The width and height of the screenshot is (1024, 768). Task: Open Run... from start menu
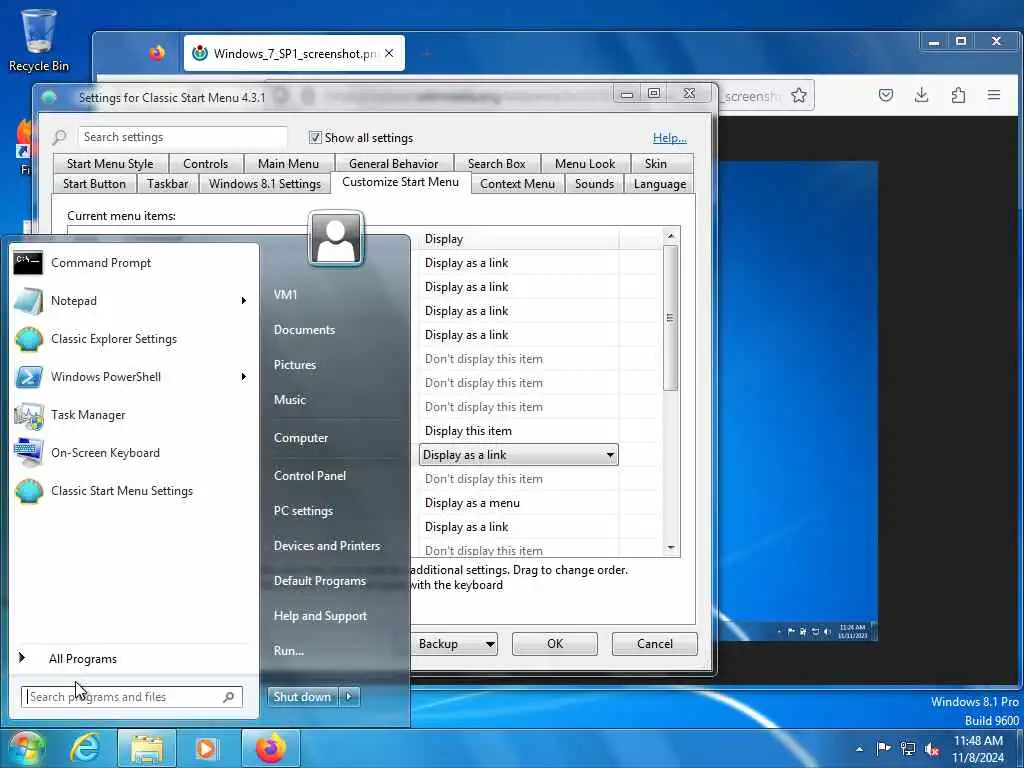(x=289, y=651)
